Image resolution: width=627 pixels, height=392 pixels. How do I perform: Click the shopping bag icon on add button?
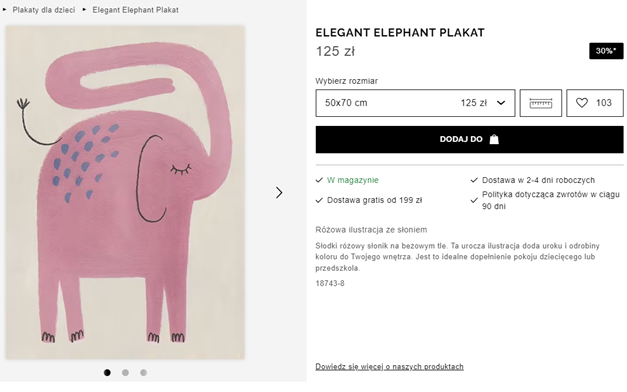[x=494, y=139]
